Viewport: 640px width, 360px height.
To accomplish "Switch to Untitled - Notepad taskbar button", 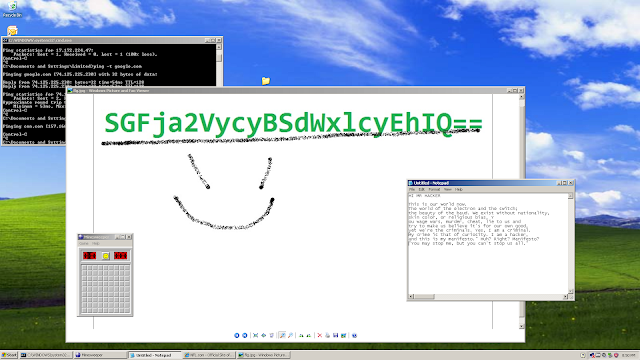I will tap(155, 355).
